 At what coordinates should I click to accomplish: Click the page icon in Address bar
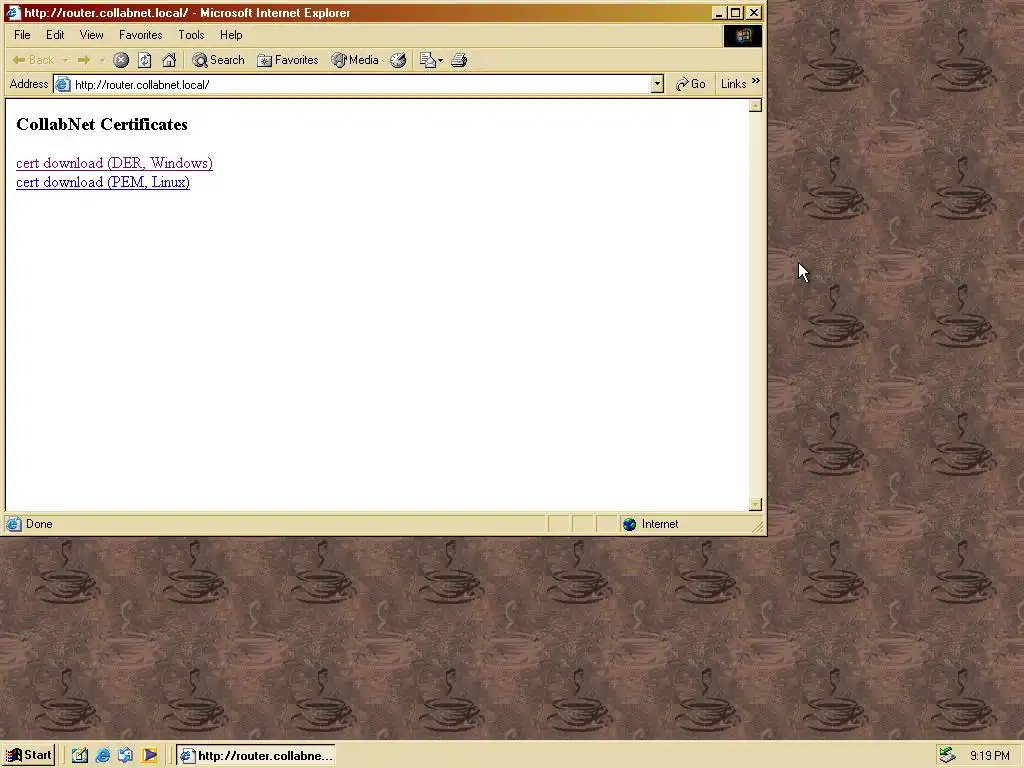coord(63,84)
